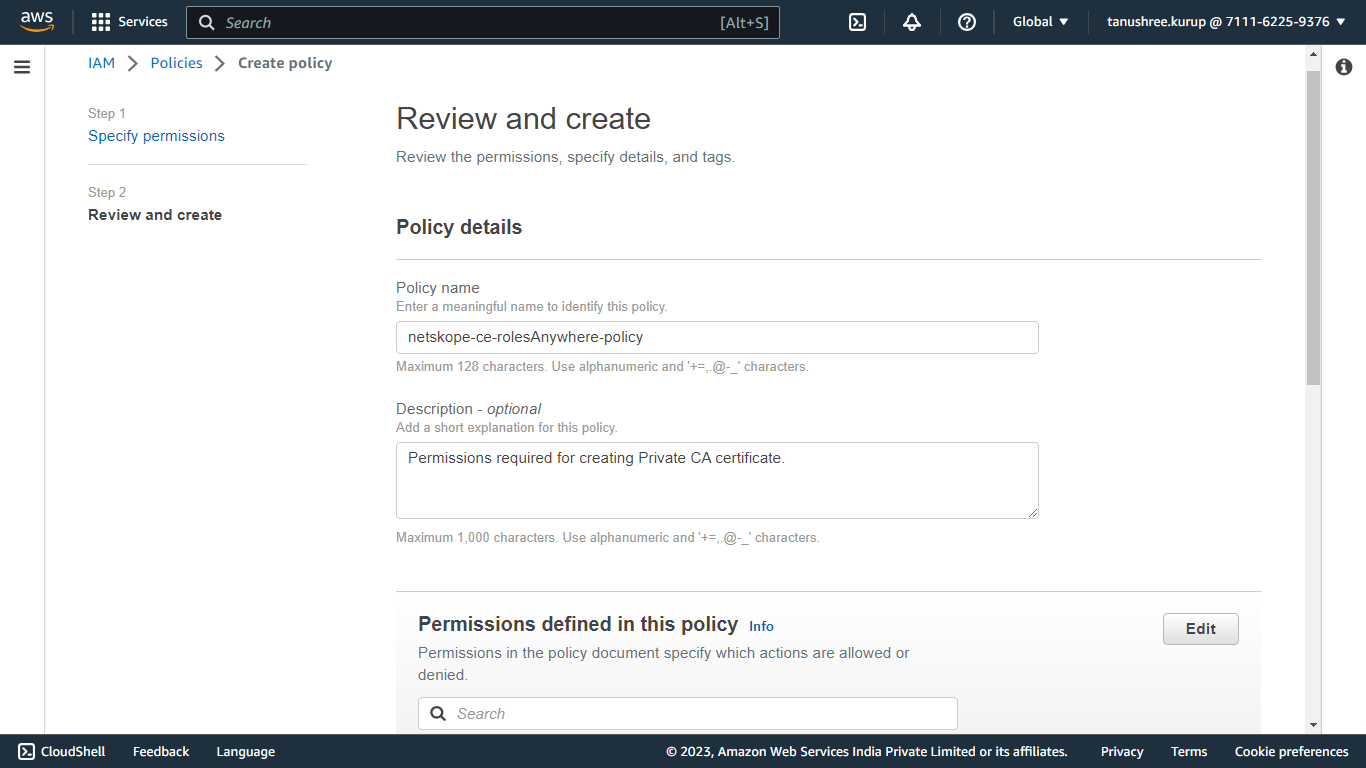This screenshot has height=768, width=1366.
Task: Go to IAM breadcrumb link
Action: 101,63
